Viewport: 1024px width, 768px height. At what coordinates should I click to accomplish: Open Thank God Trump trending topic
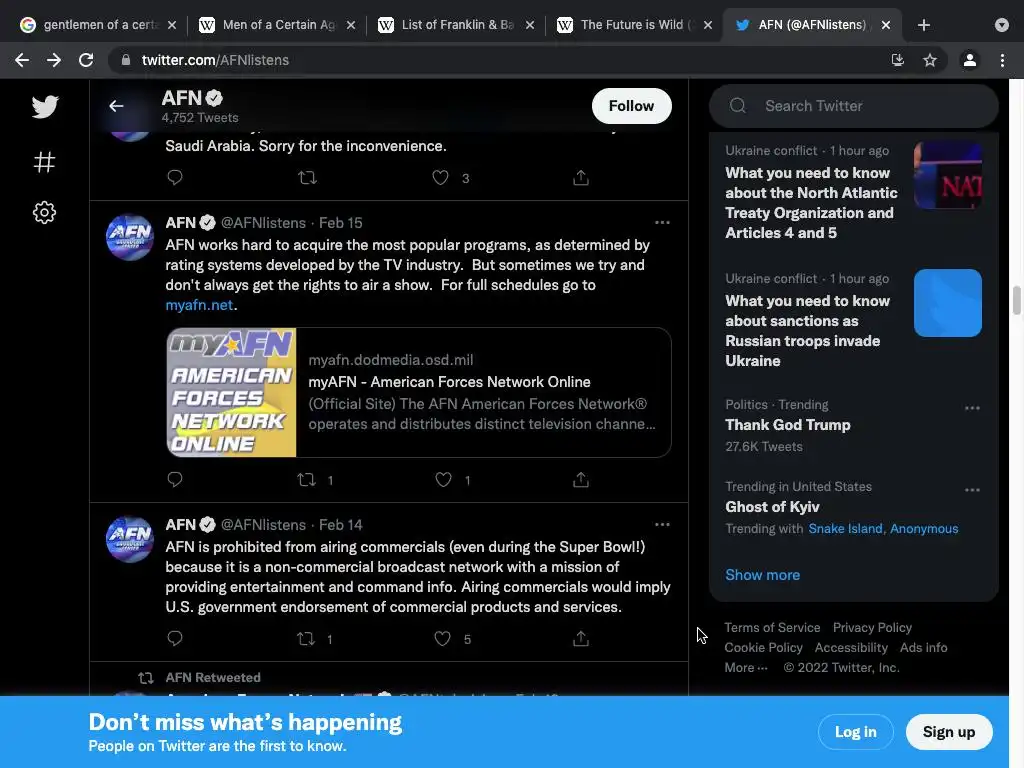pyautogui.click(x=788, y=424)
